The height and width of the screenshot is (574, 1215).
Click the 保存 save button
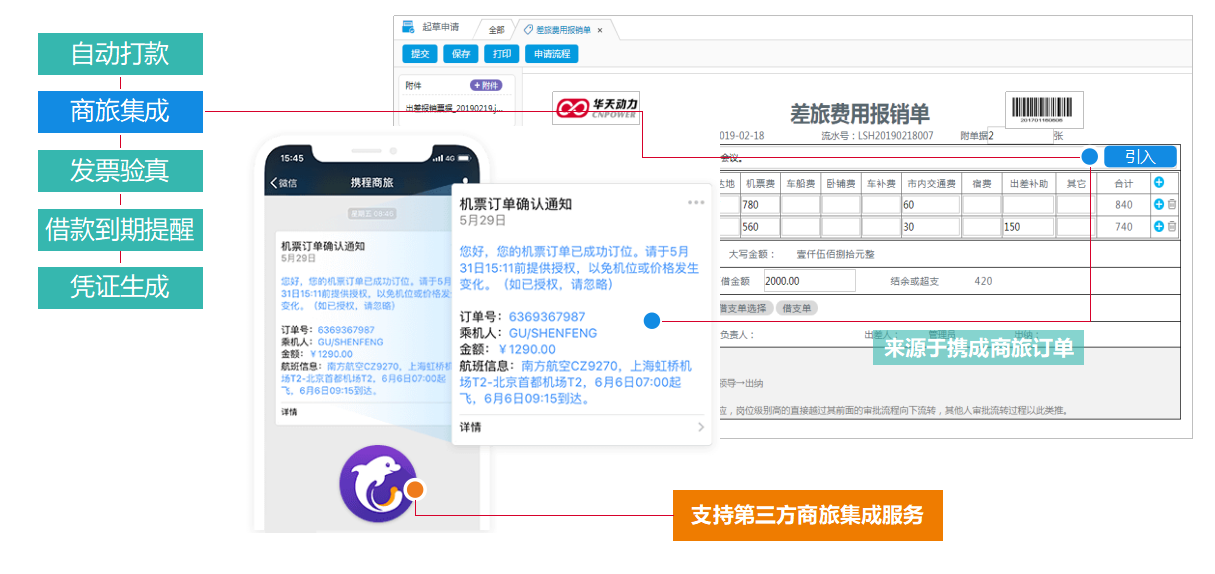[x=461, y=54]
